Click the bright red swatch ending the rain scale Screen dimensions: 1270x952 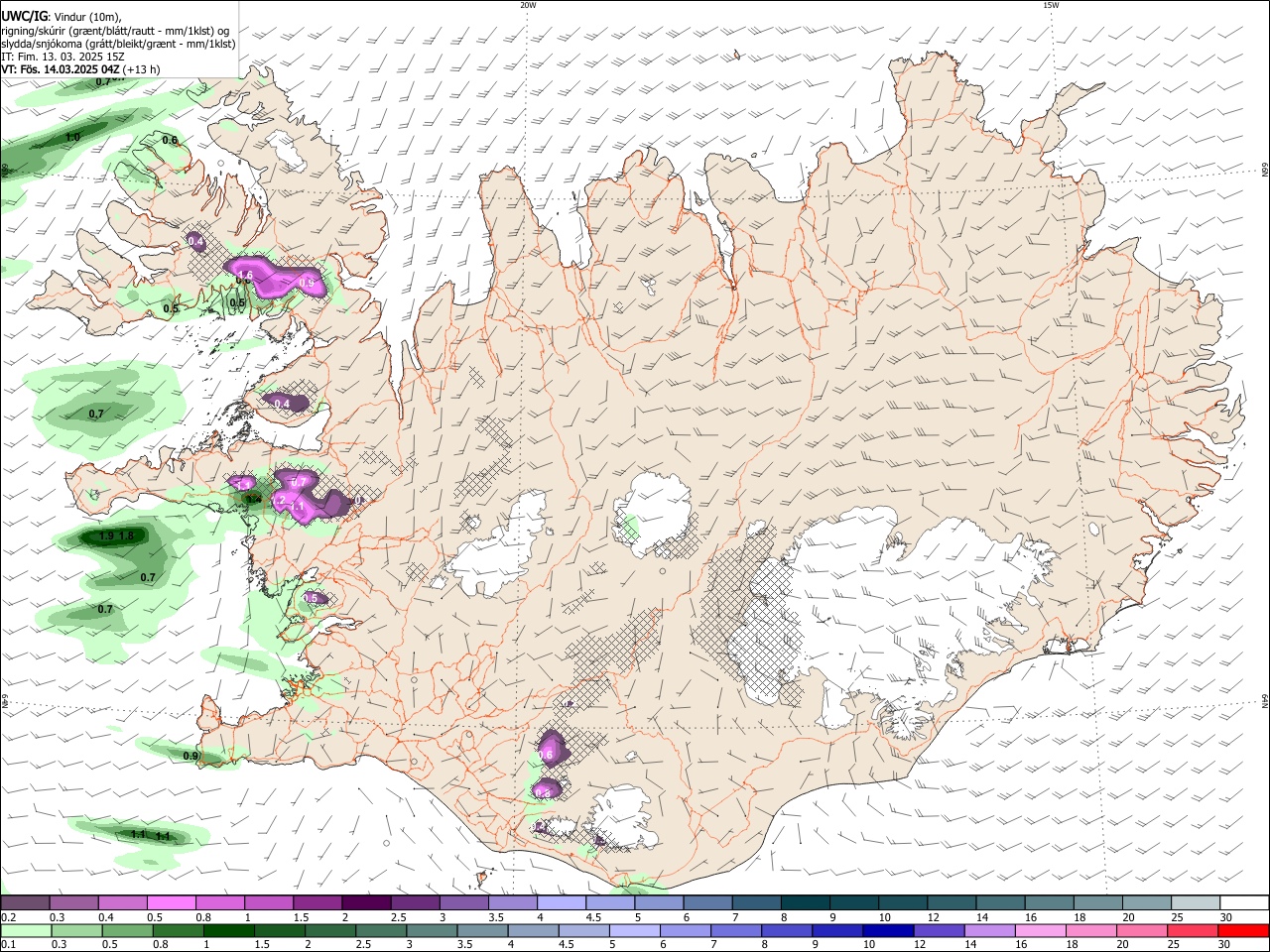1244,931
